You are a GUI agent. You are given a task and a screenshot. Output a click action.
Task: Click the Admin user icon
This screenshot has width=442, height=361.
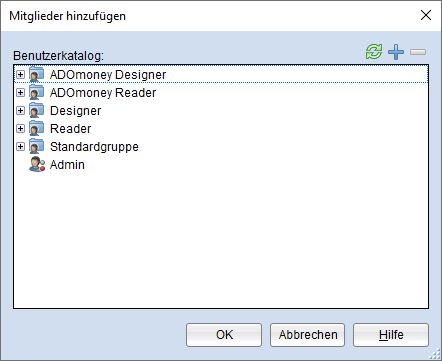pyautogui.click(x=37, y=164)
